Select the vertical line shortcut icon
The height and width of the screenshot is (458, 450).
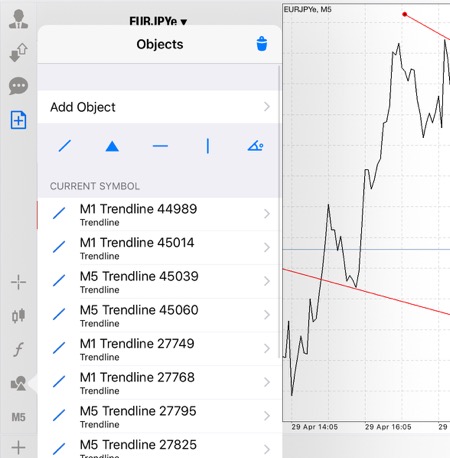208,146
